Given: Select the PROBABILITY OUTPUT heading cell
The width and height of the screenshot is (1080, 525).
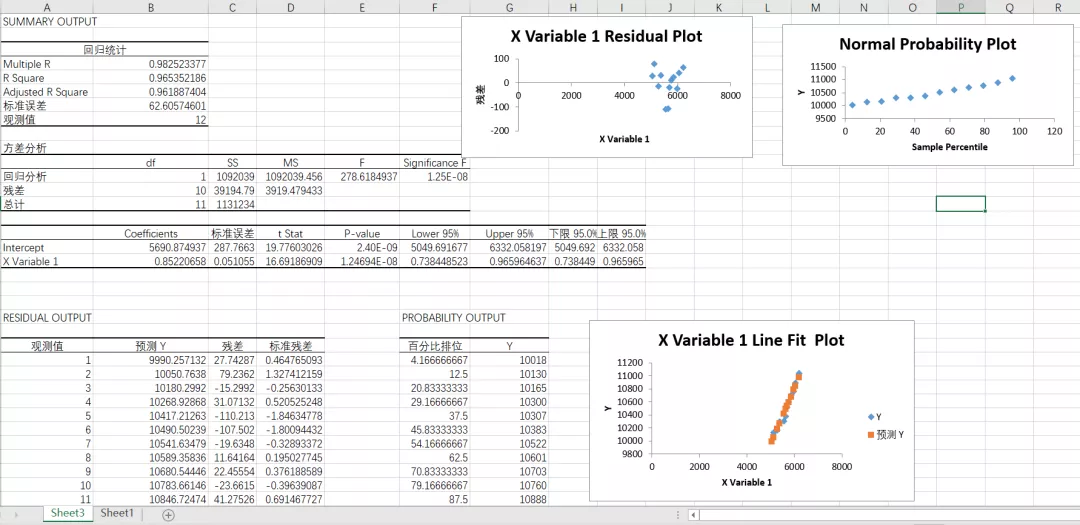Looking at the screenshot, I should click(x=453, y=318).
